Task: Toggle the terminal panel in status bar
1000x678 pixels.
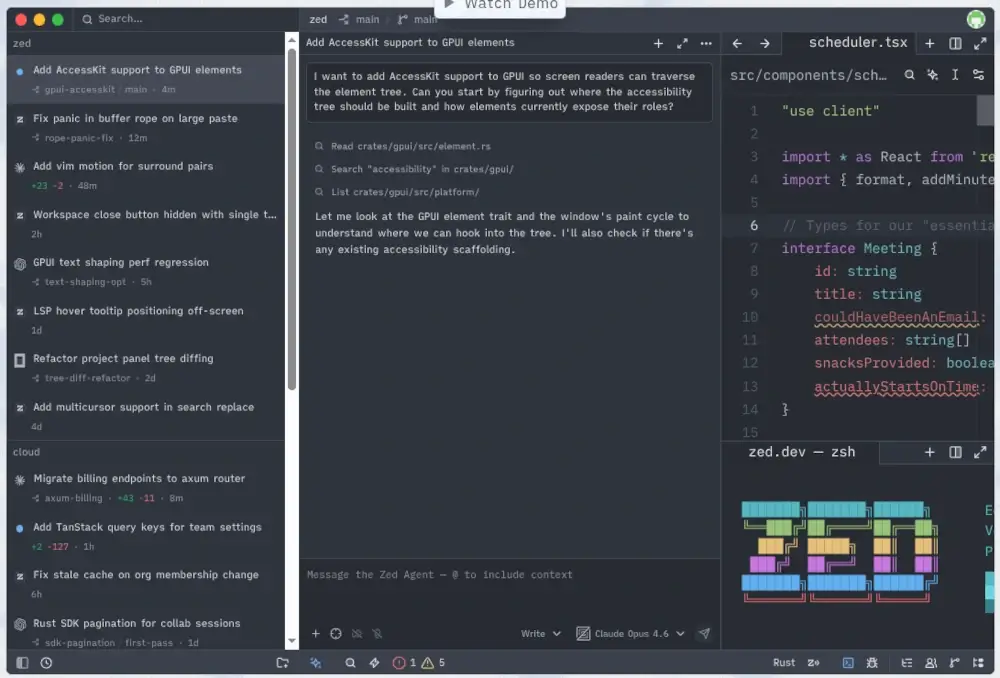Action: coord(848,663)
